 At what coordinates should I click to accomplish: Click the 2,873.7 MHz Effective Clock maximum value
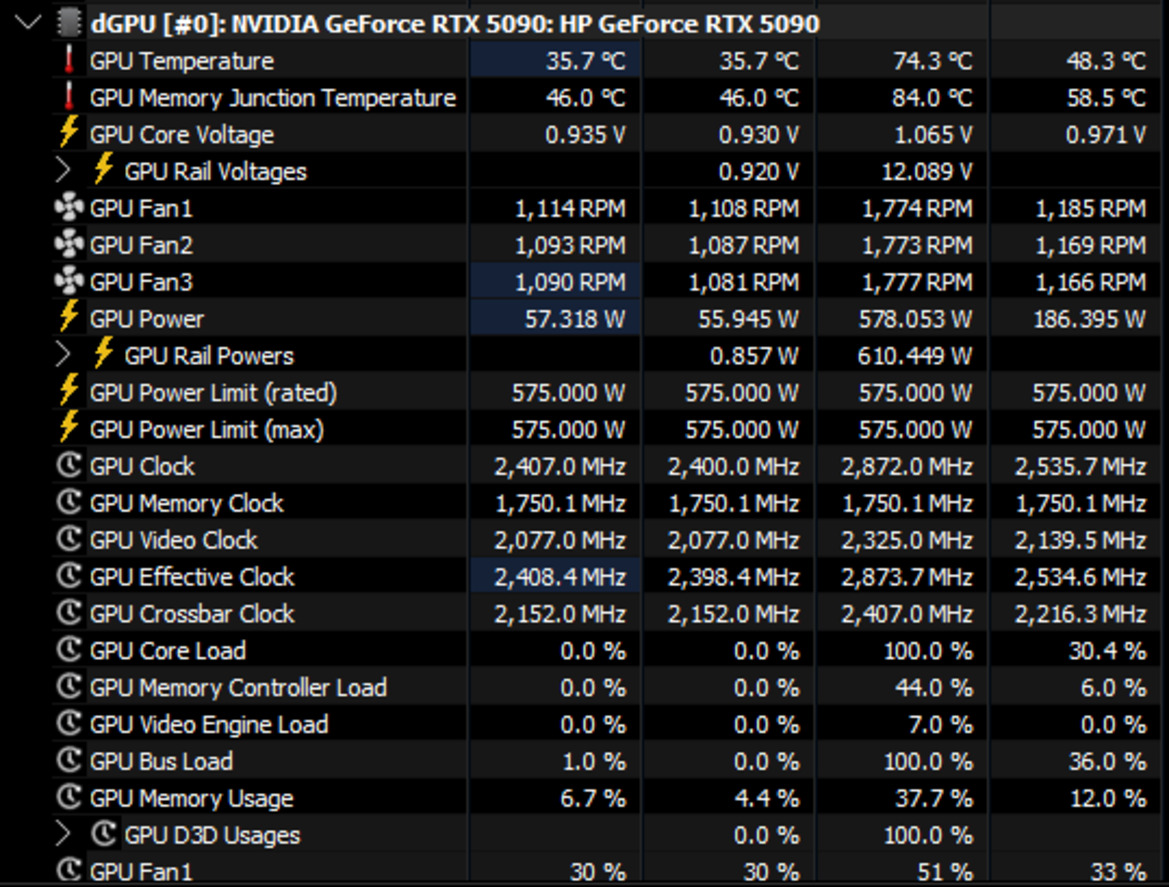tap(907, 577)
